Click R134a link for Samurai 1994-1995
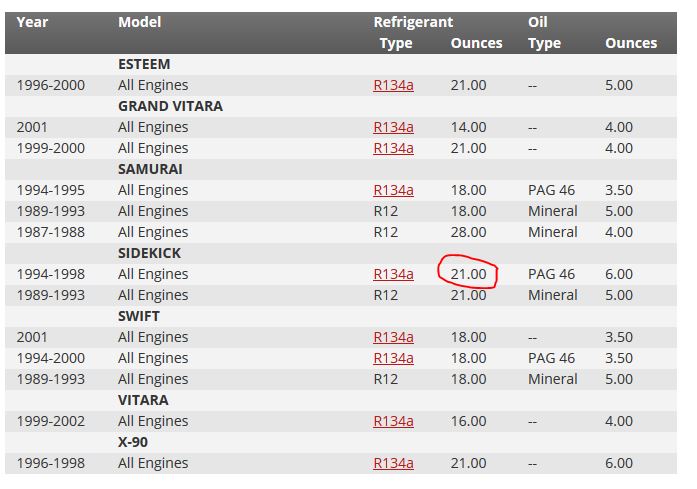This screenshot has width=697, height=489. coord(393,190)
